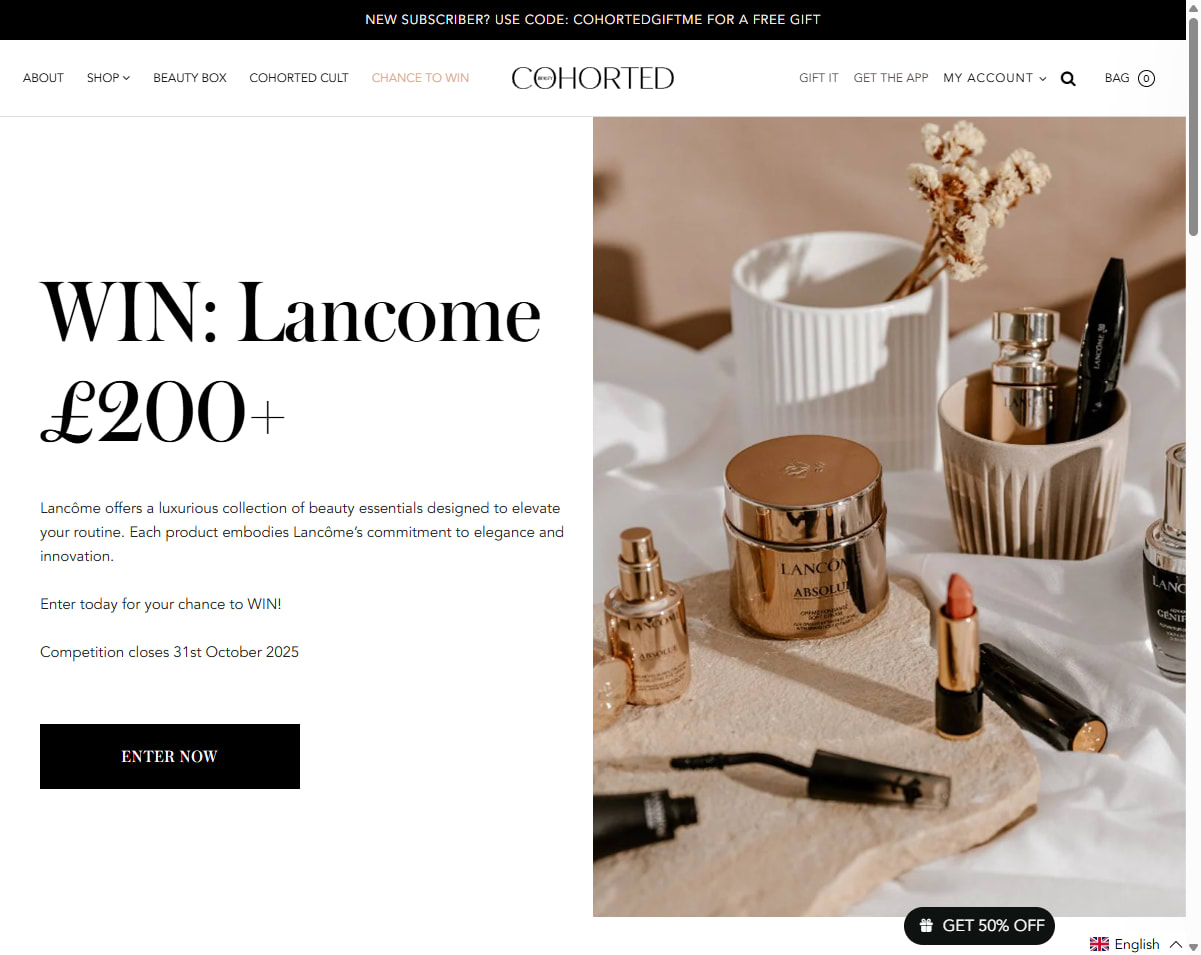Image resolution: width=1201 pixels, height=955 pixels.
Task: Click the UK flag language icon
Action: [x=1099, y=944]
